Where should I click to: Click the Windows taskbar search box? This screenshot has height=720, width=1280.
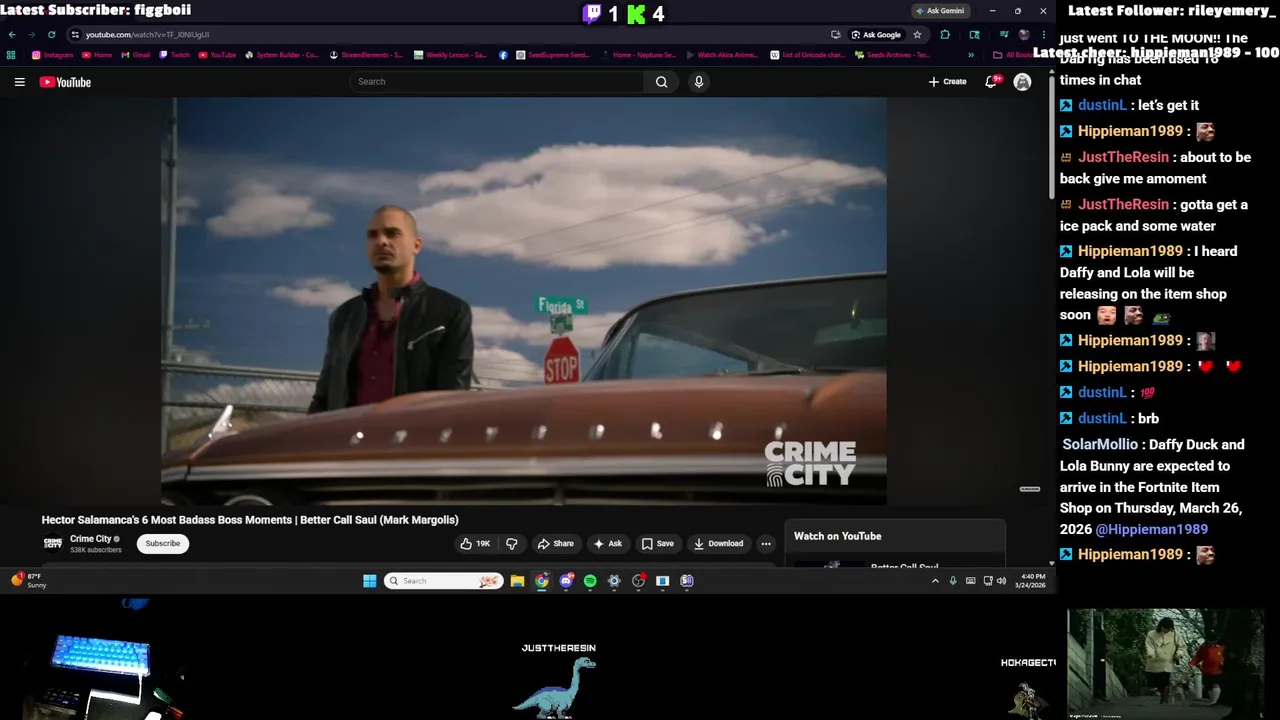[x=444, y=581]
